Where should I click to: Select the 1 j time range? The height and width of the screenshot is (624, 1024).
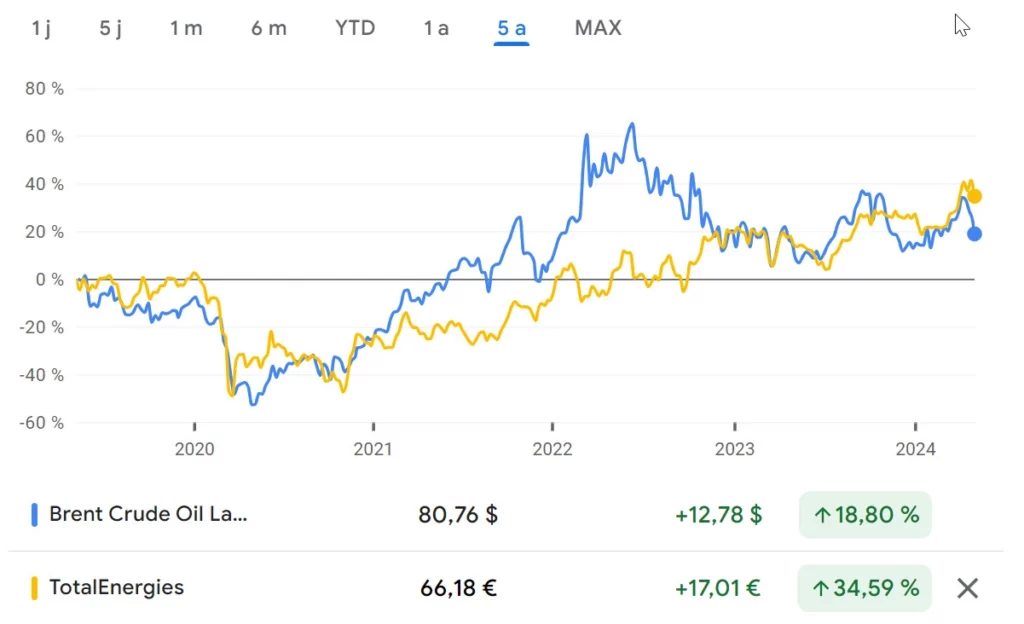[x=41, y=28]
